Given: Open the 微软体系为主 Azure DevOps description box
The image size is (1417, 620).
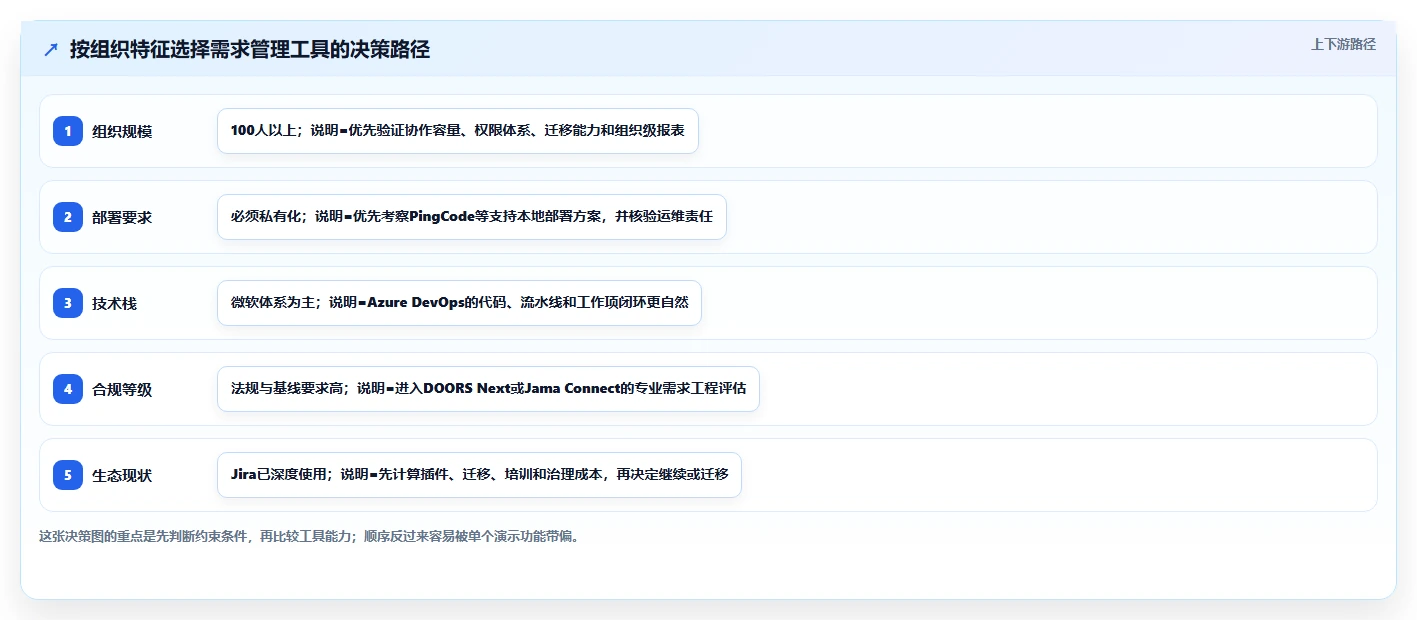Looking at the screenshot, I should pyautogui.click(x=459, y=303).
